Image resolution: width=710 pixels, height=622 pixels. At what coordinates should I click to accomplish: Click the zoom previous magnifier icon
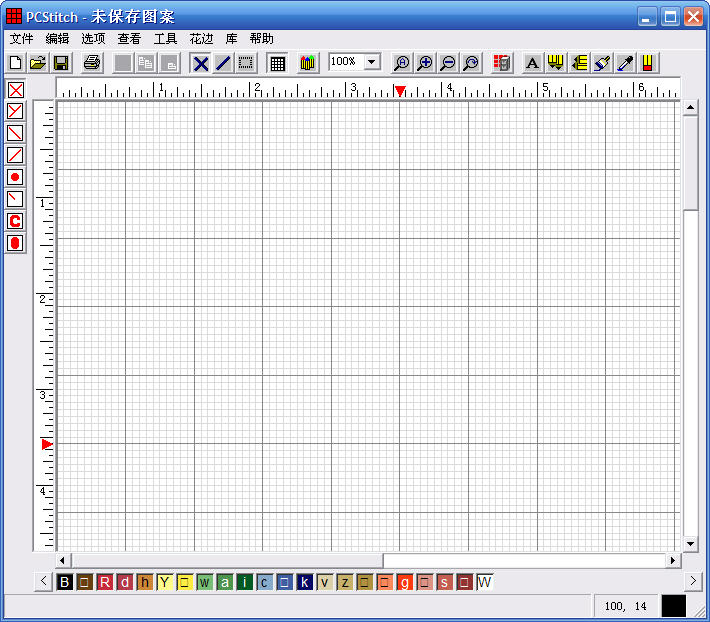click(471, 63)
